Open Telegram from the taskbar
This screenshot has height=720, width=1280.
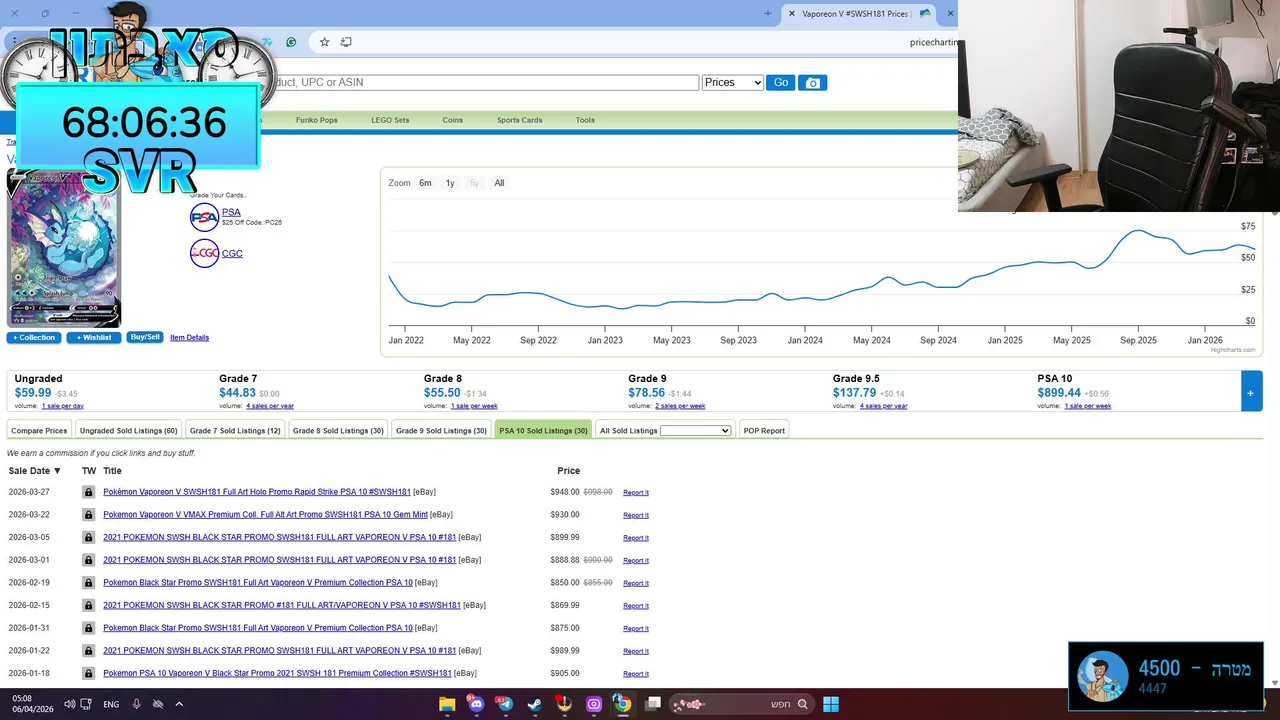[x=504, y=704]
